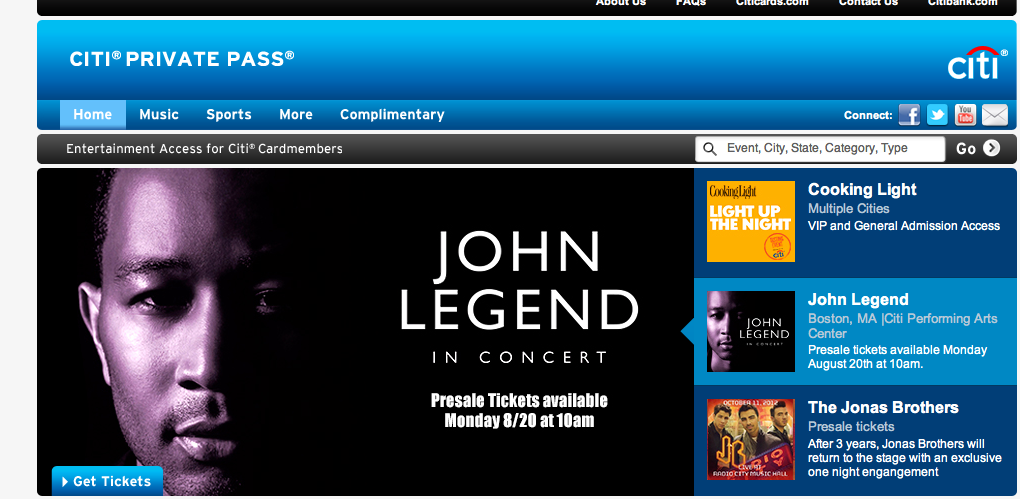The image size is (1020, 499).
Task: Click the event search input field
Action: pyautogui.click(x=820, y=149)
